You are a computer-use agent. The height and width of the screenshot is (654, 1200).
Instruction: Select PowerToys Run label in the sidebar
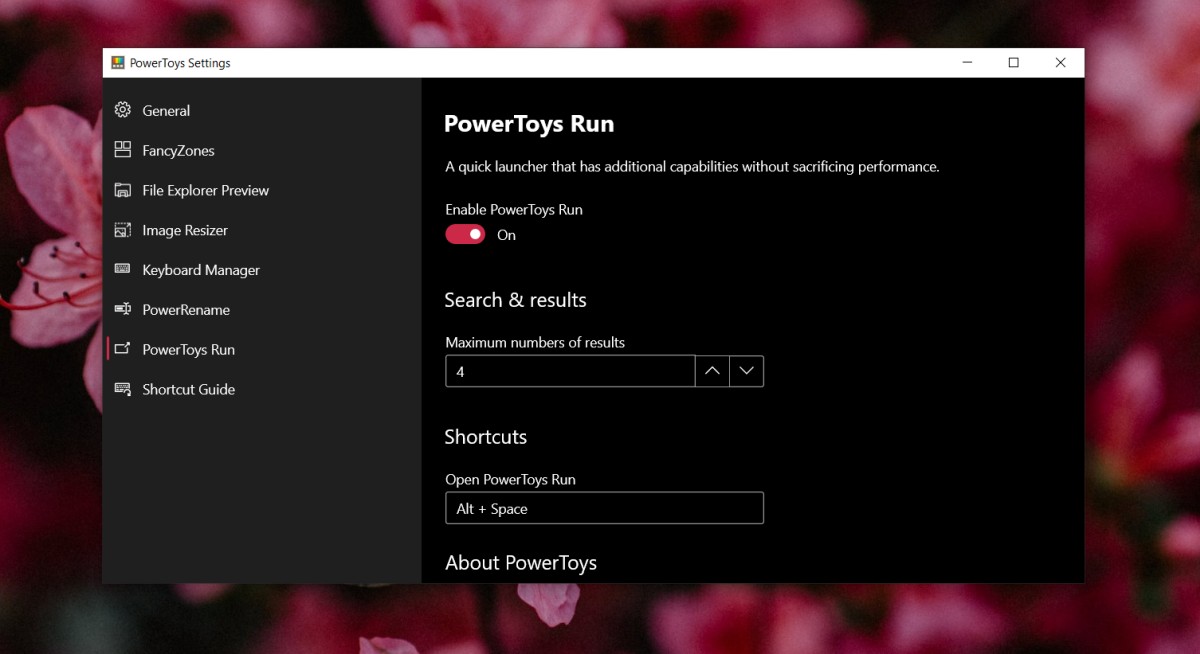[189, 350]
